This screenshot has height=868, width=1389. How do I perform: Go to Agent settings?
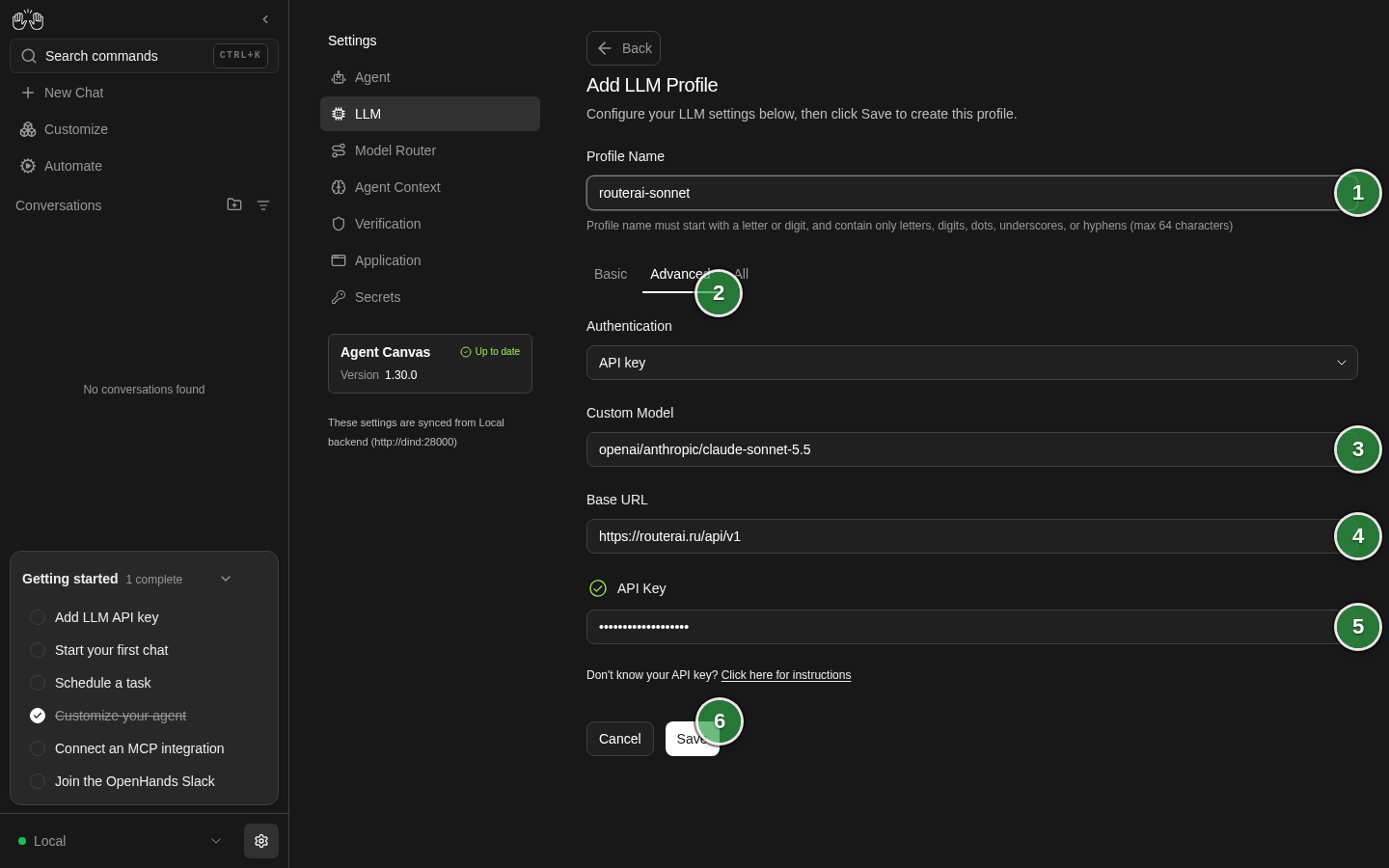click(430, 77)
